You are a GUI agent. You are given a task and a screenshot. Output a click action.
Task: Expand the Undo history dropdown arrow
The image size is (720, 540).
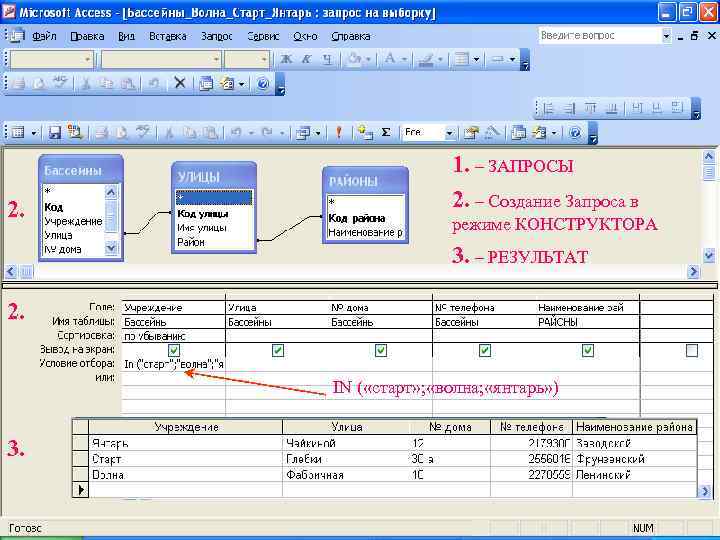[251, 133]
